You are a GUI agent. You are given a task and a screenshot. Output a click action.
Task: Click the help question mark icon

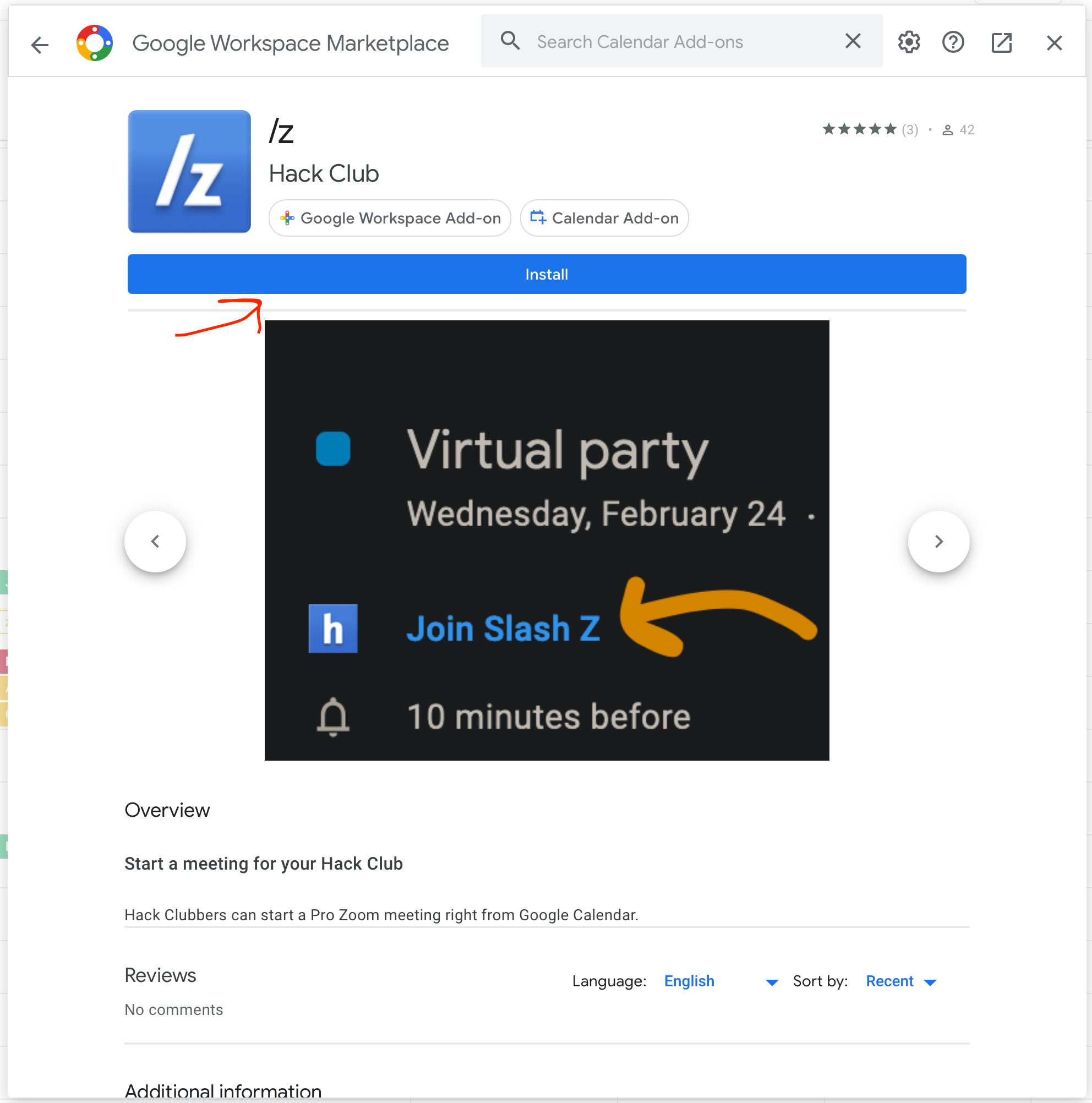[x=954, y=42]
